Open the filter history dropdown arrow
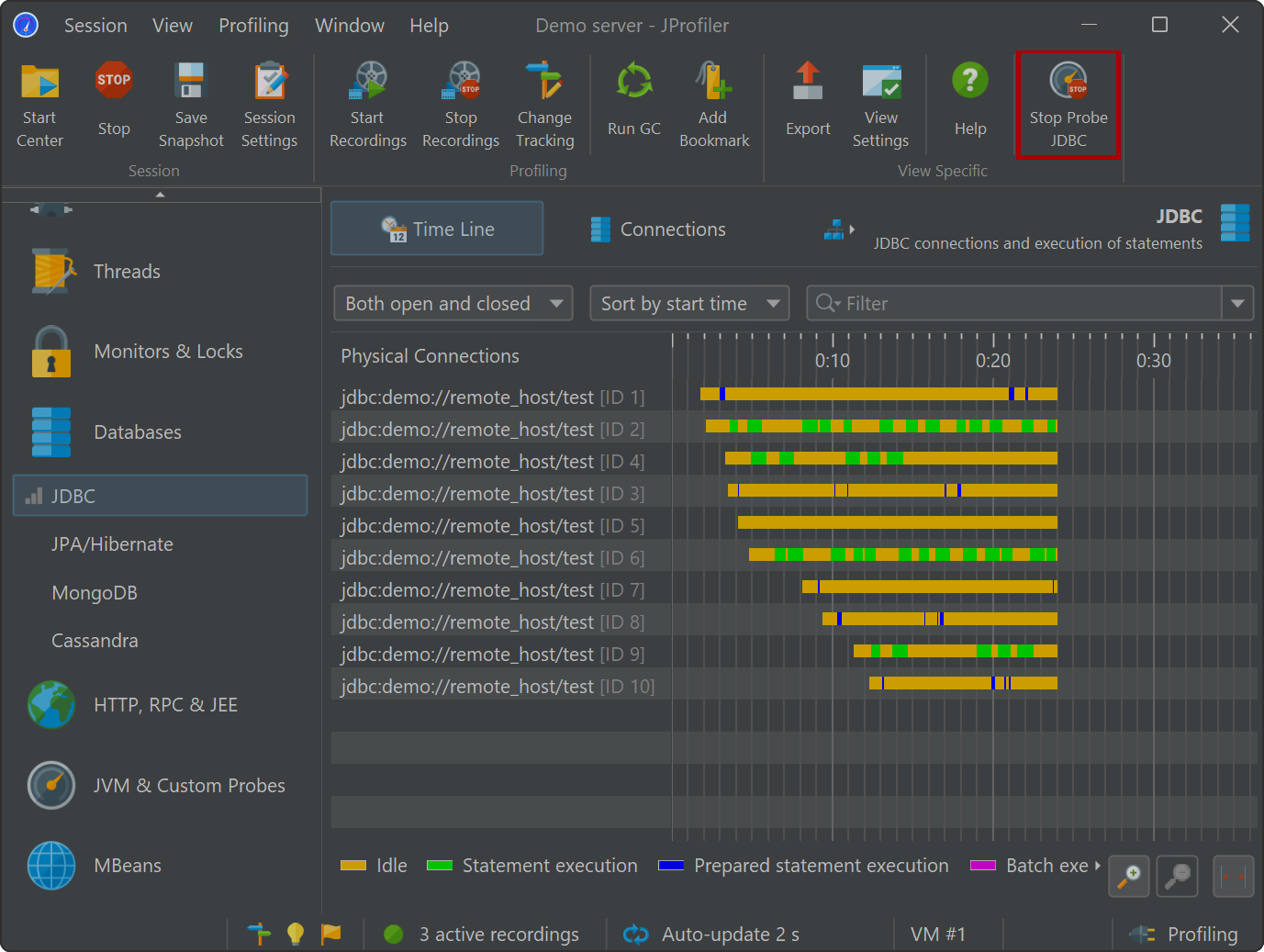This screenshot has width=1264, height=952. [x=1237, y=304]
